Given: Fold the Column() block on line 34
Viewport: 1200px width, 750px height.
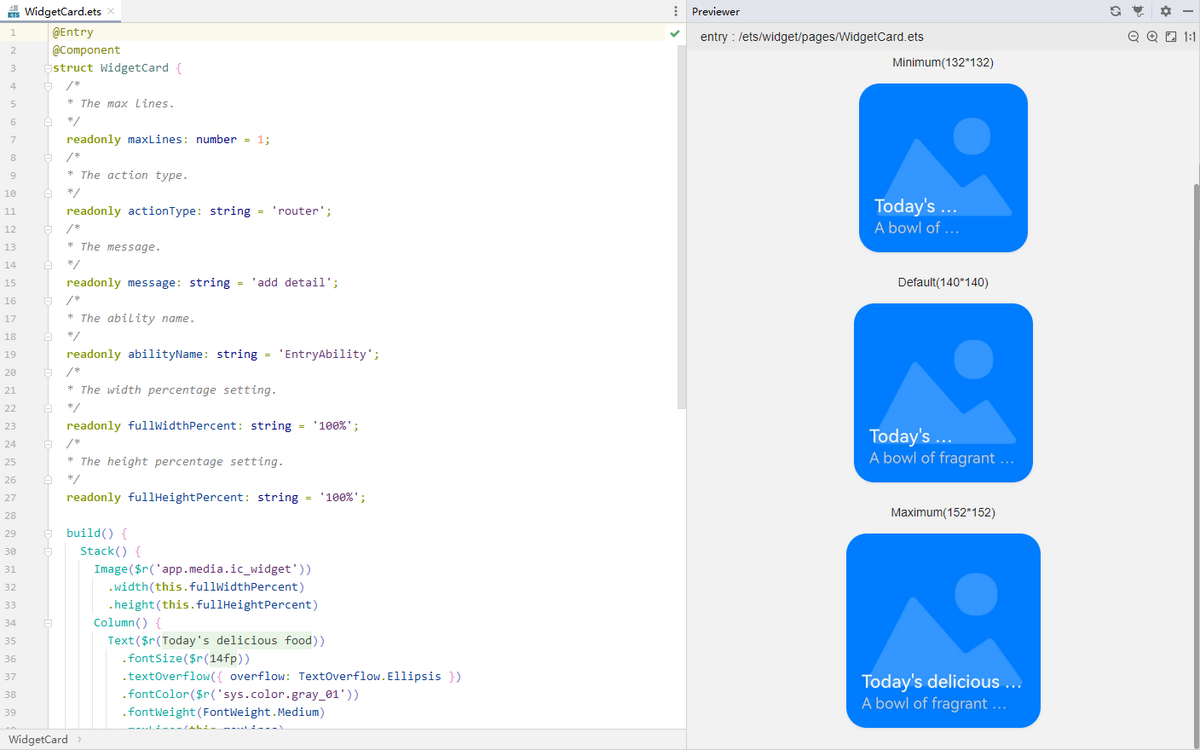Looking at the screenshot, I should point(47,622).
